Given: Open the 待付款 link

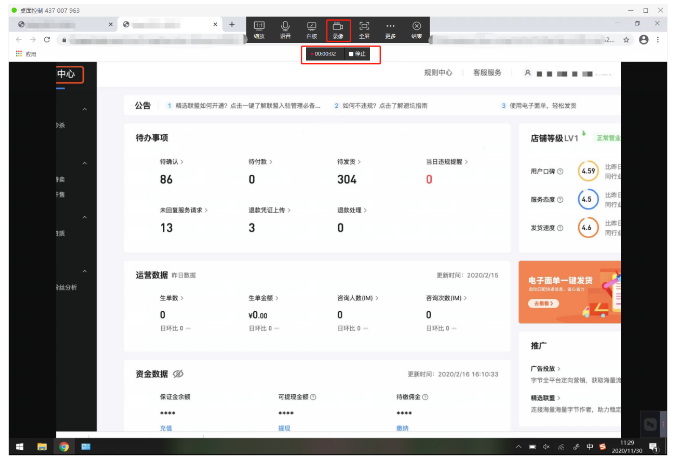Looking at the screenshot, I should pos(260,162).
